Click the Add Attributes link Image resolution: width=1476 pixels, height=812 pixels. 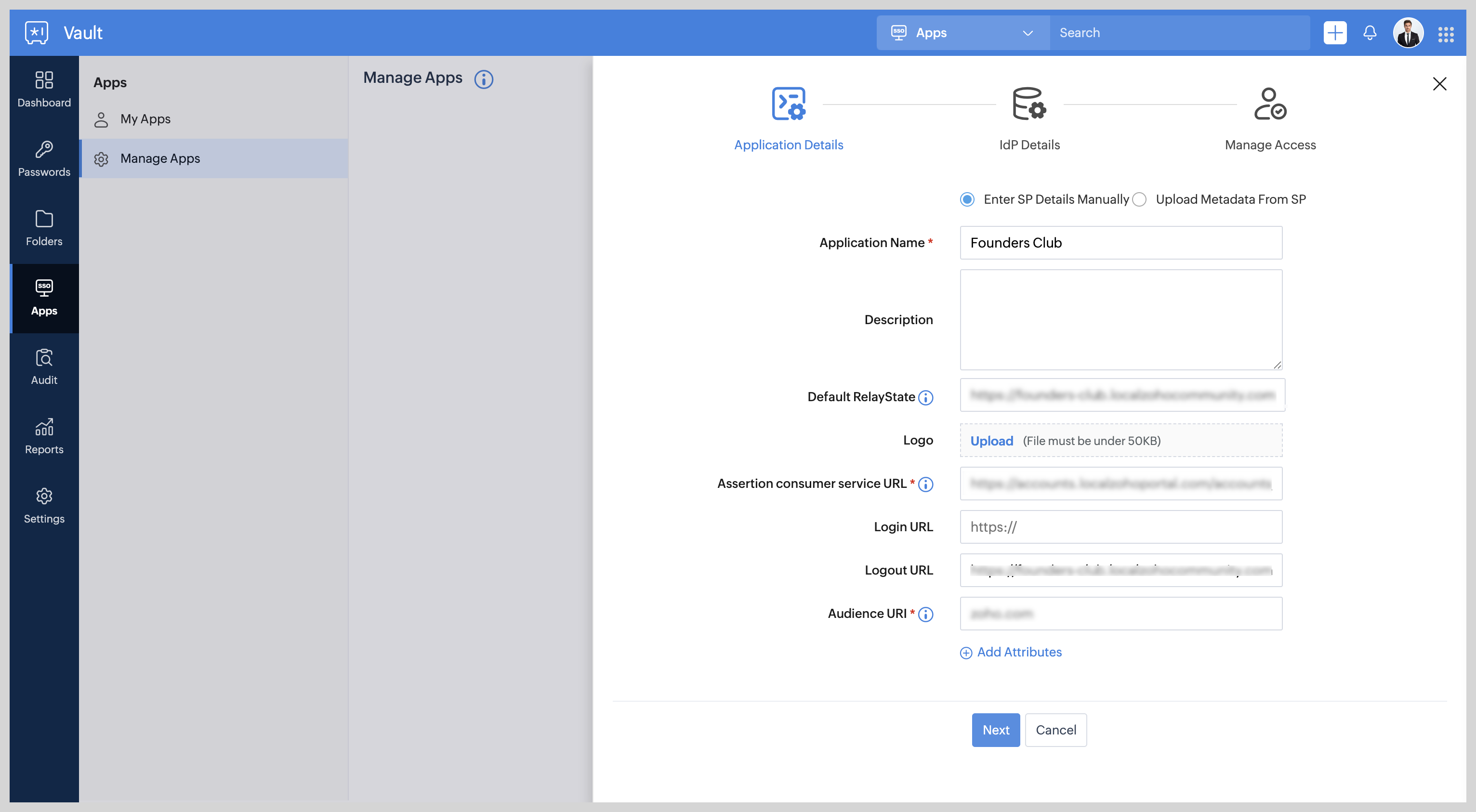coord(1011,652)
